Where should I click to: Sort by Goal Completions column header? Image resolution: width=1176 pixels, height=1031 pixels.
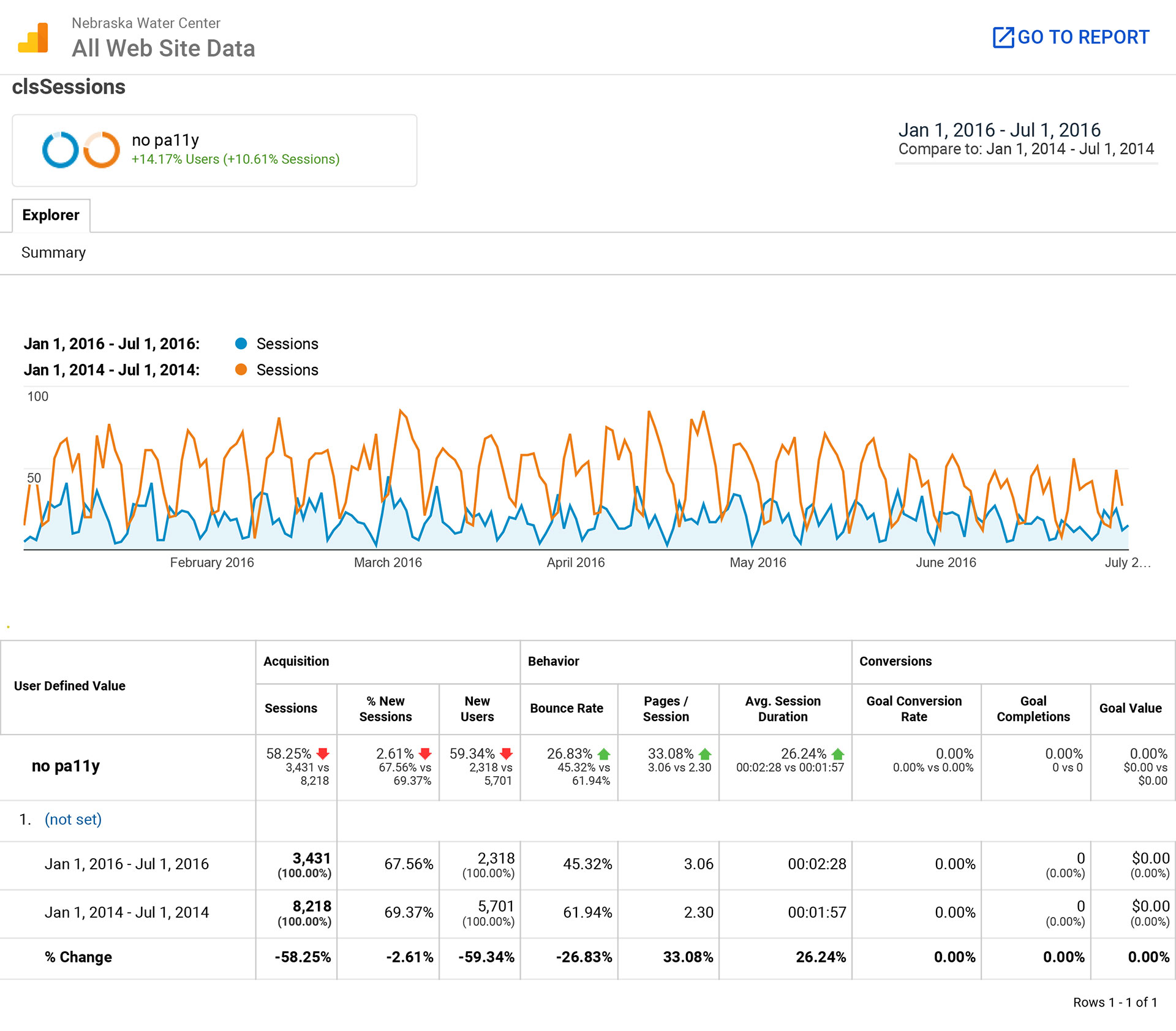[1033, 709]
